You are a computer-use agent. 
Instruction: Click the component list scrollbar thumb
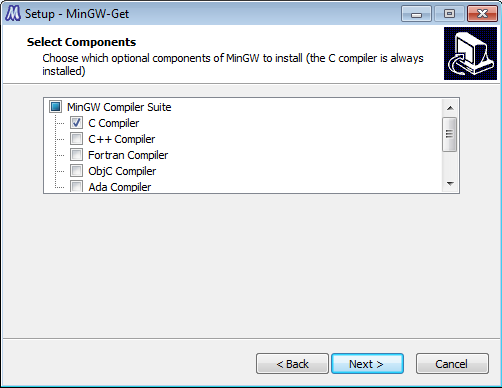pyautogui.click(x=450, y=134)
